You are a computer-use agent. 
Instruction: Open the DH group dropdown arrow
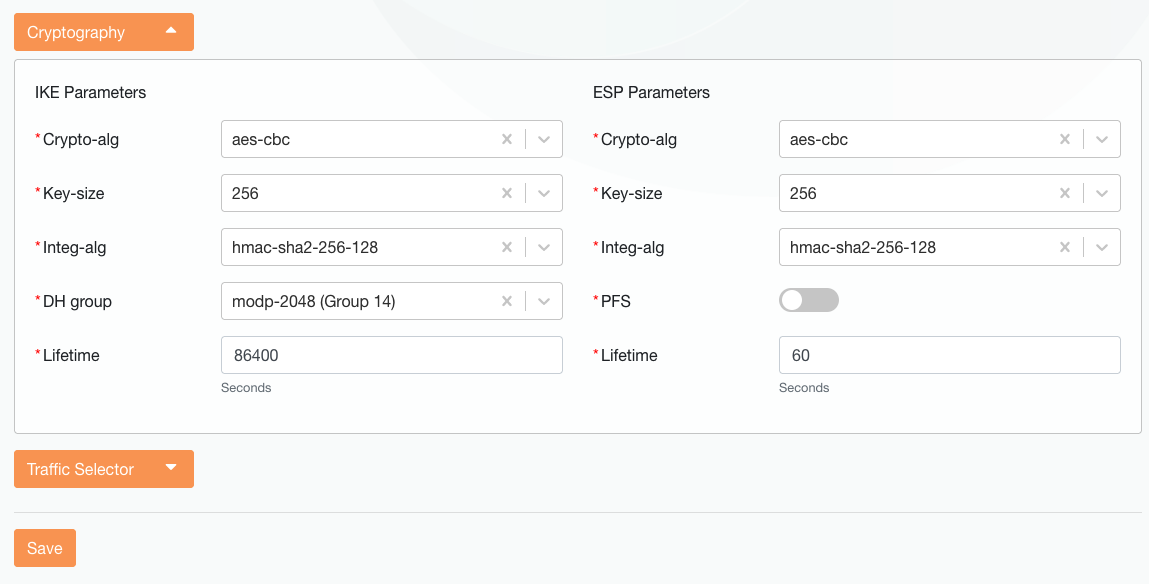pyautogui.click(x=544, y=301)
